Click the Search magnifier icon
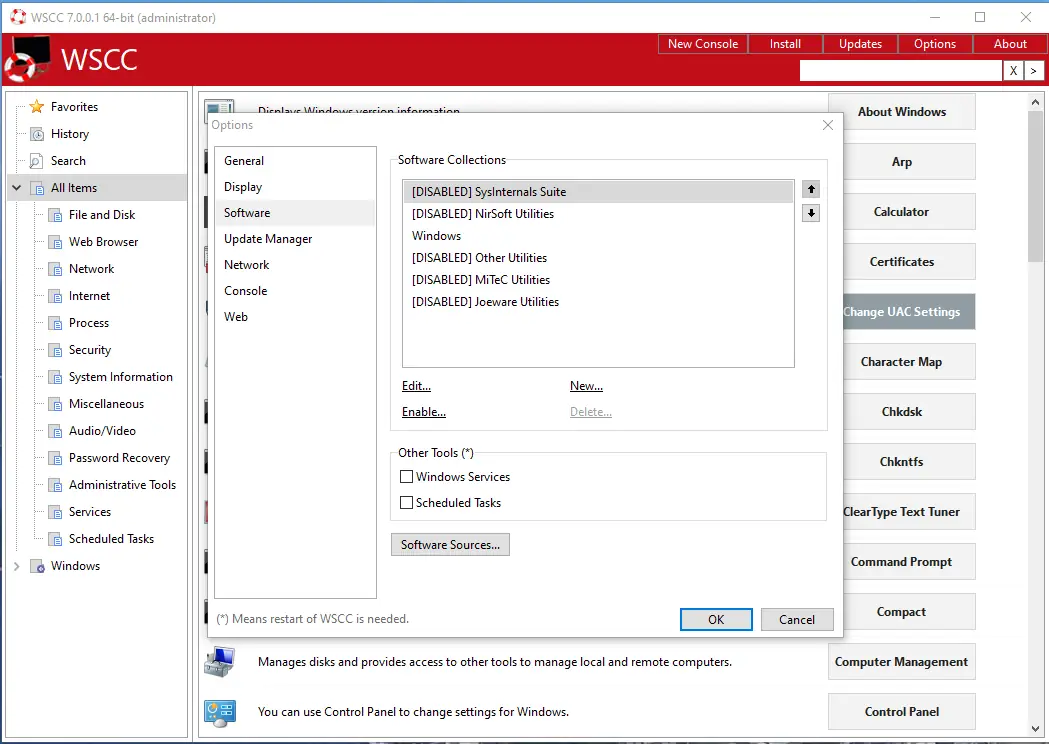Image resolution: width=1049 pixels, height=744 pixels. pyautogui.click(x=37, y=161)
